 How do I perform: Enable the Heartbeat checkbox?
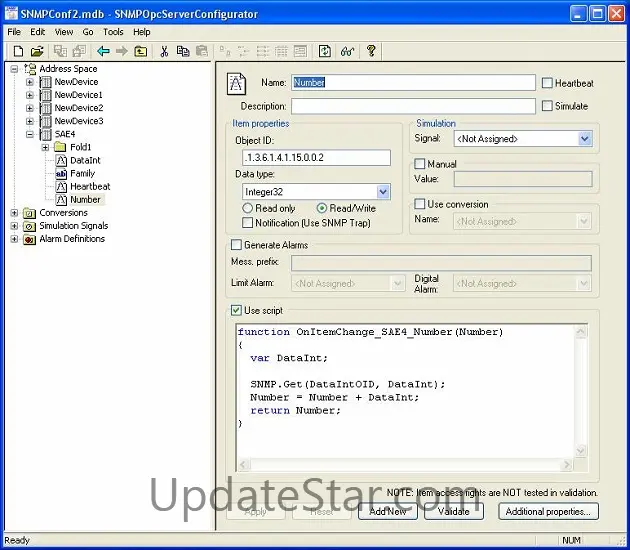(547, 83)
